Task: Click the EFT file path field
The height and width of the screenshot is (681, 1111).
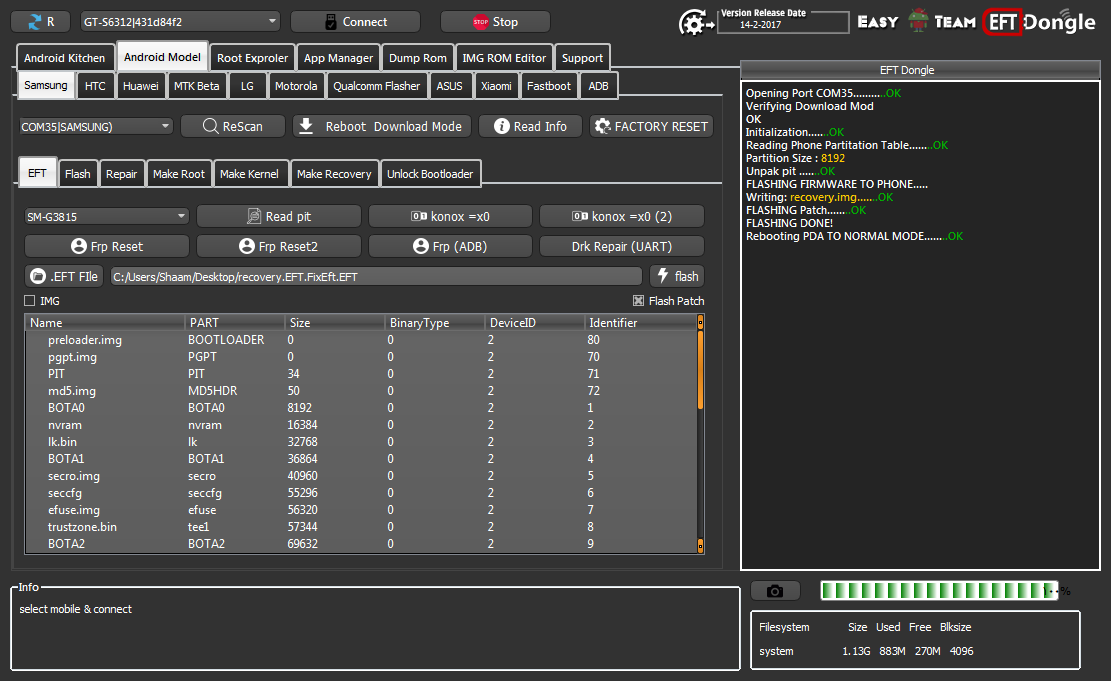Action: tap(376, 276)
